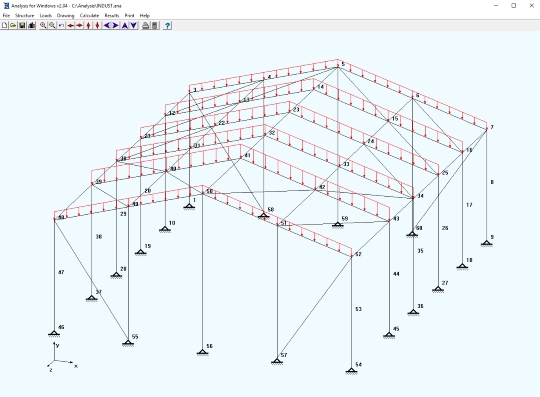Open the Structure menu
Screen dimensions: 540x397
24,15
